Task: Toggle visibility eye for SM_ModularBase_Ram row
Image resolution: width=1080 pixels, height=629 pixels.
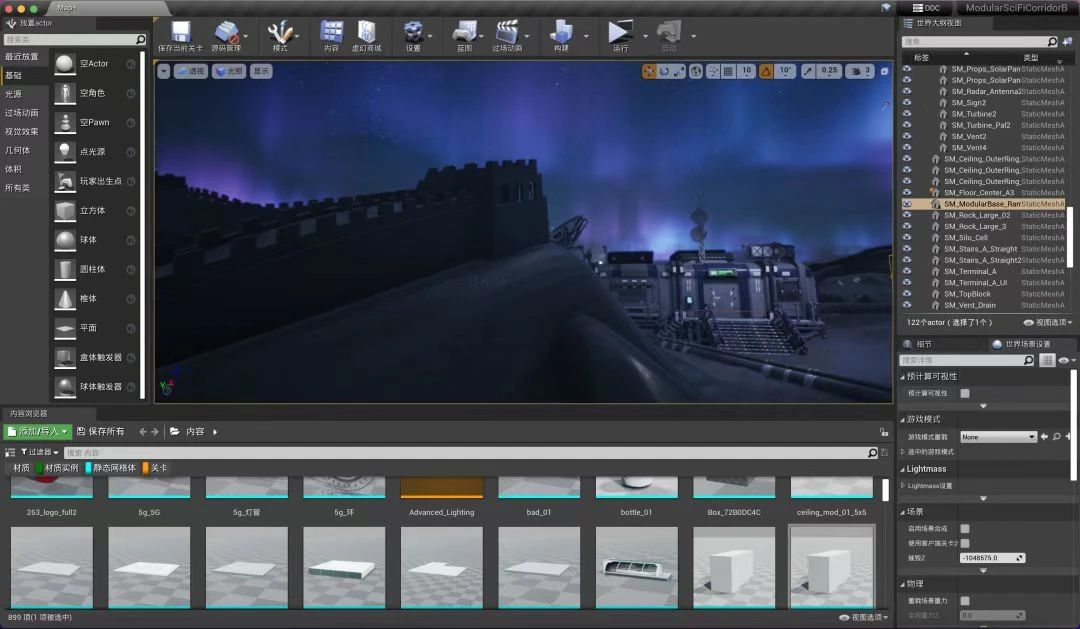Action: [907, 203]
